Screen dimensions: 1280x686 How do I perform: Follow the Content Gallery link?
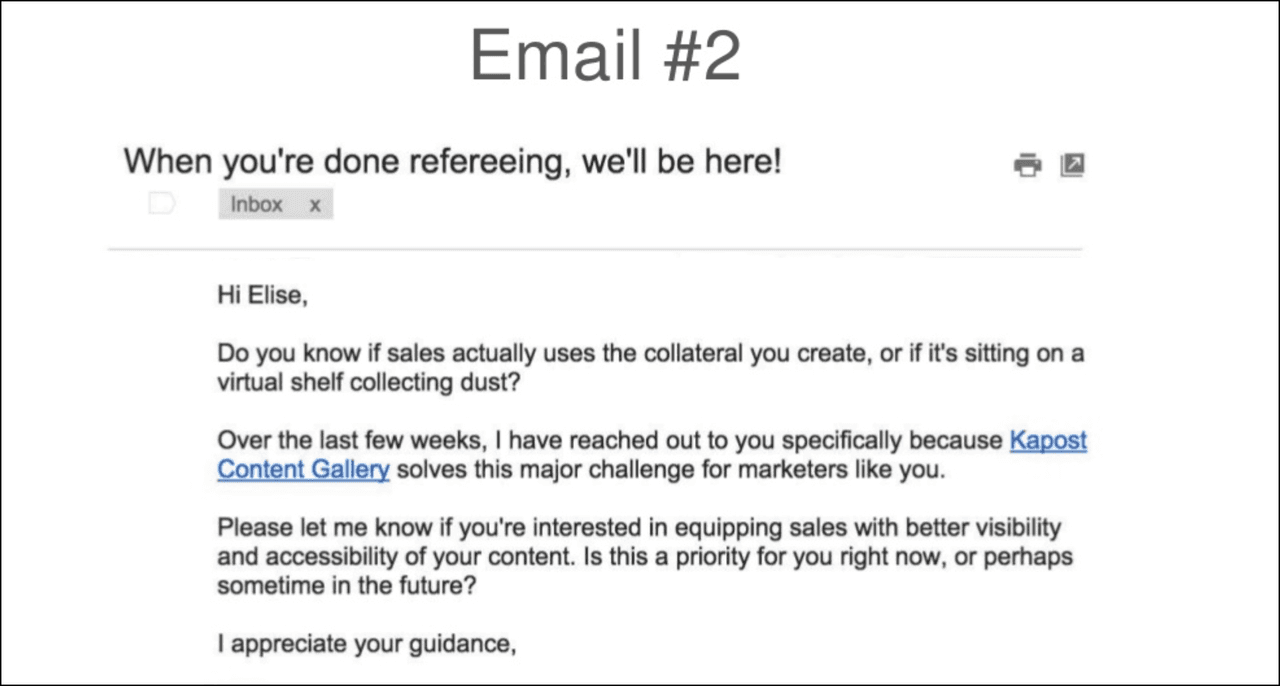point(303,469)
